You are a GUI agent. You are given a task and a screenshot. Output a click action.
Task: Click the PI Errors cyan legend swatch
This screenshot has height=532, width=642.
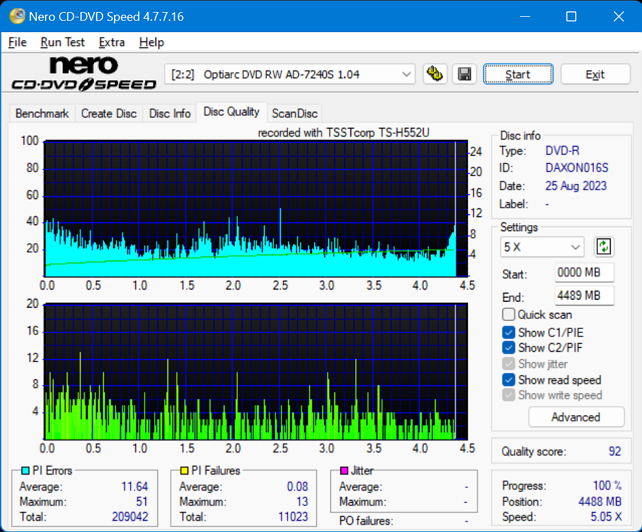(x=25, y=471)
